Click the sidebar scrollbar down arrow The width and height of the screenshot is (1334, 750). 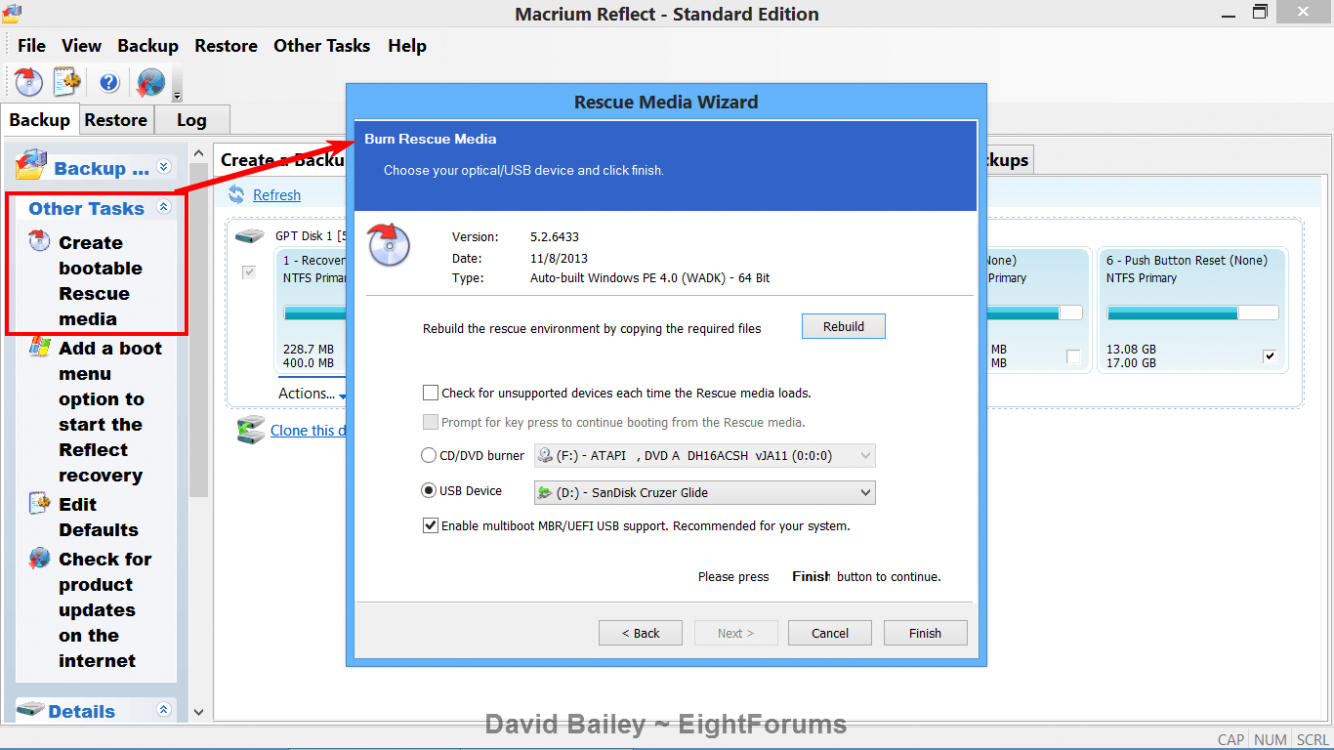point(198,712)
